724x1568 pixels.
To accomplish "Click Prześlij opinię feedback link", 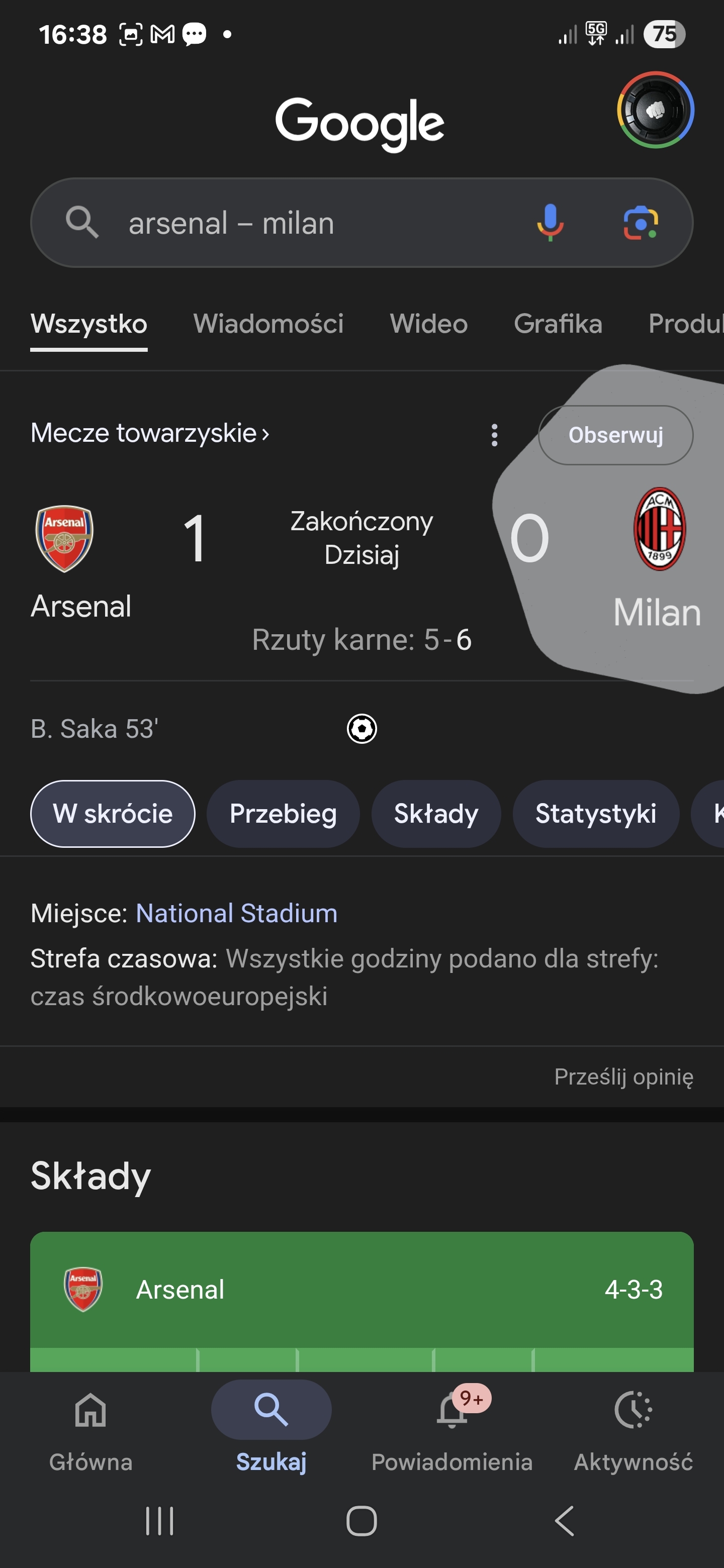I will click(623, 1077).
